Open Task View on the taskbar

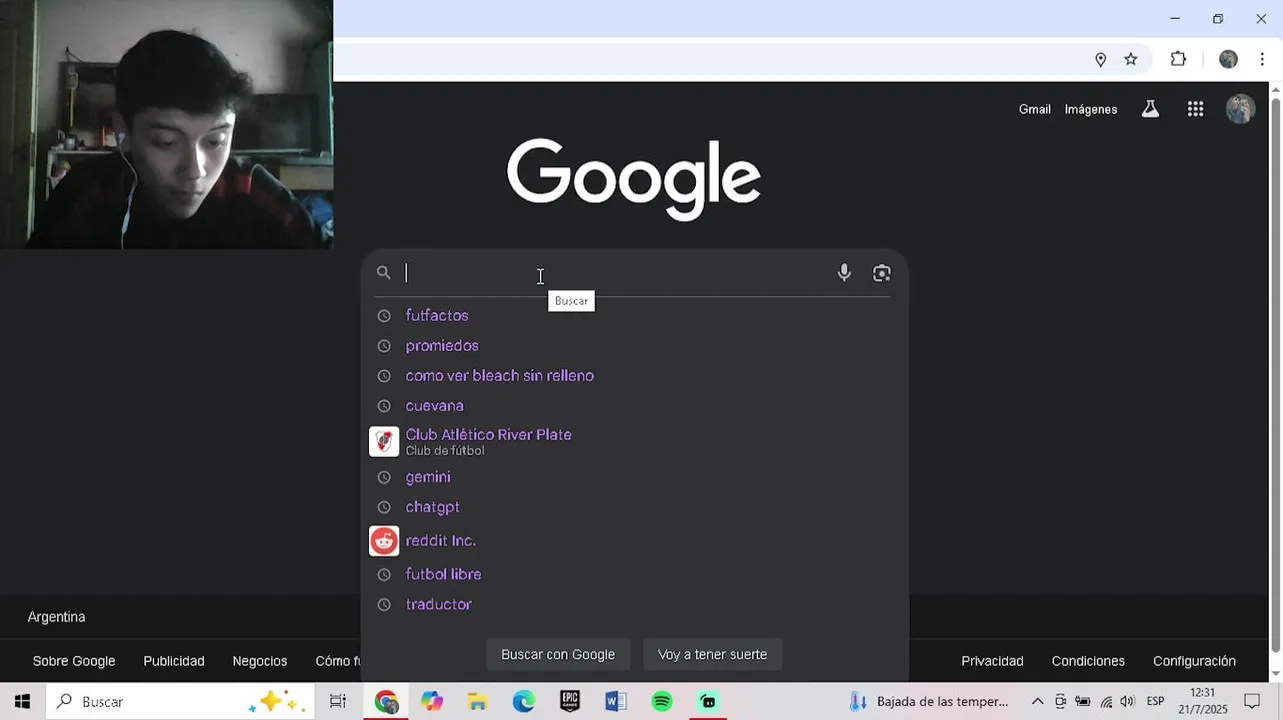pyautogui.click(x=338, y=702)
